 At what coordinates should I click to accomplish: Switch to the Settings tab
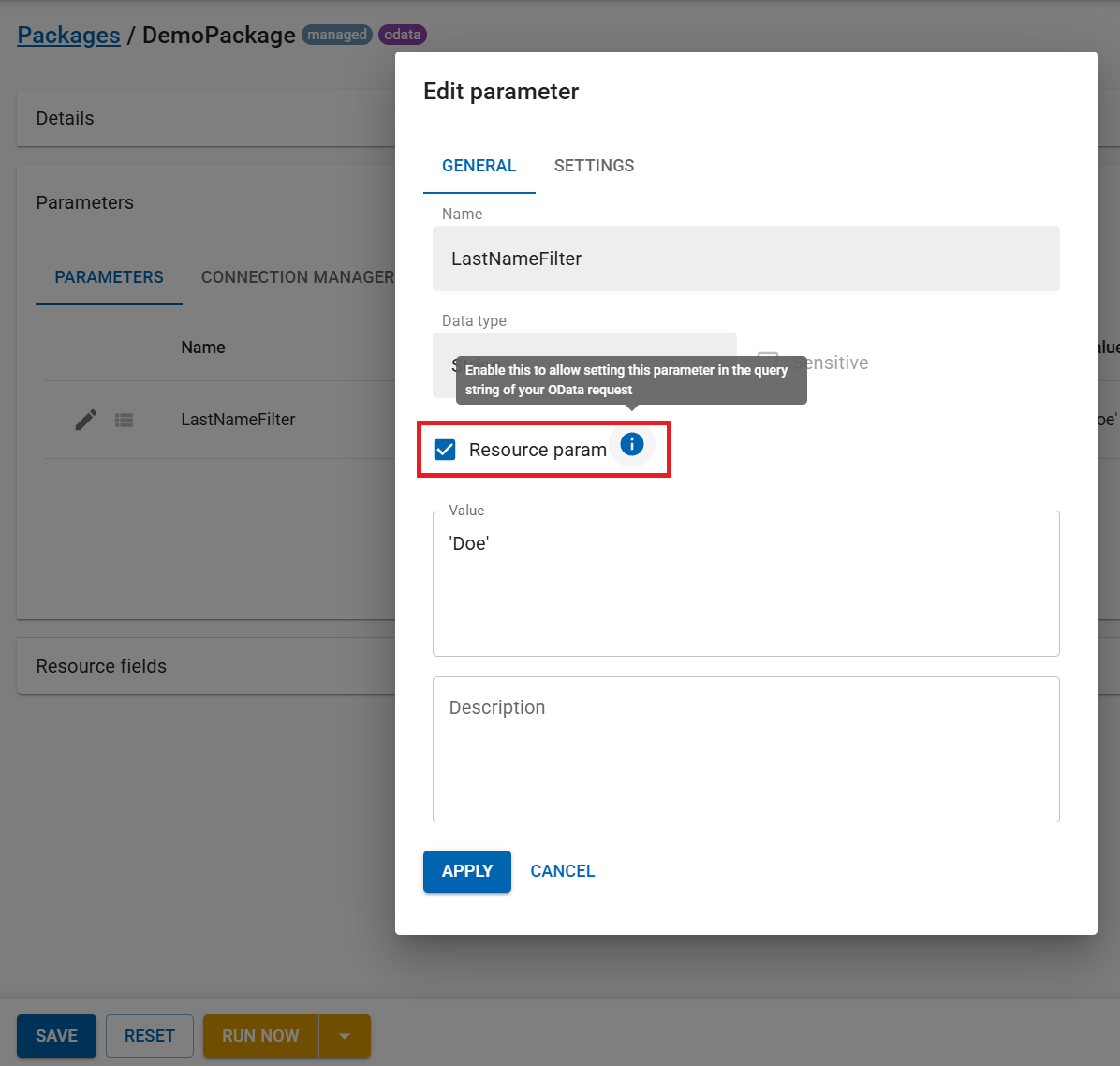[x=594, y=166]
